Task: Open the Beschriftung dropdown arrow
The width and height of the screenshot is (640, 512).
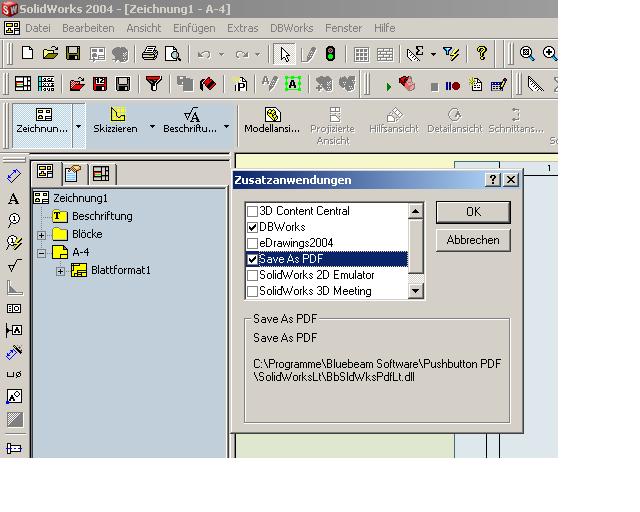Action: 227,127
